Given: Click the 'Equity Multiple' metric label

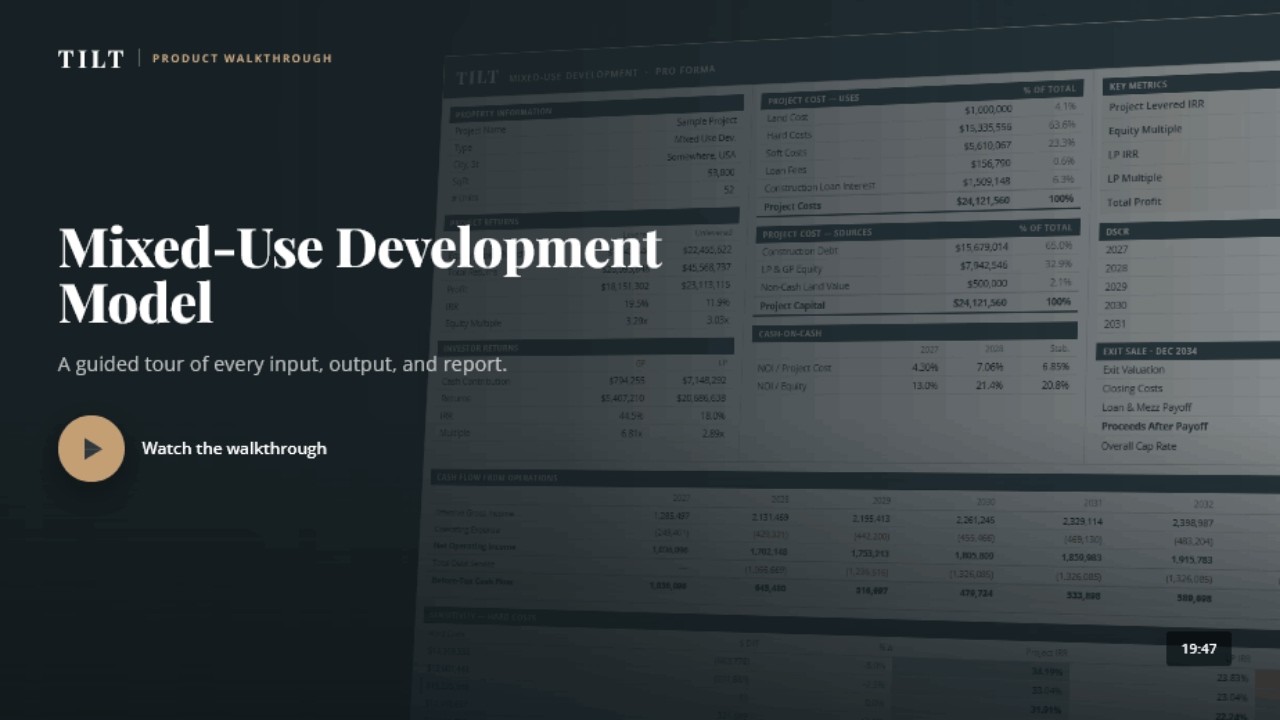Looking at the screenshot, I should click(1144, 130).
